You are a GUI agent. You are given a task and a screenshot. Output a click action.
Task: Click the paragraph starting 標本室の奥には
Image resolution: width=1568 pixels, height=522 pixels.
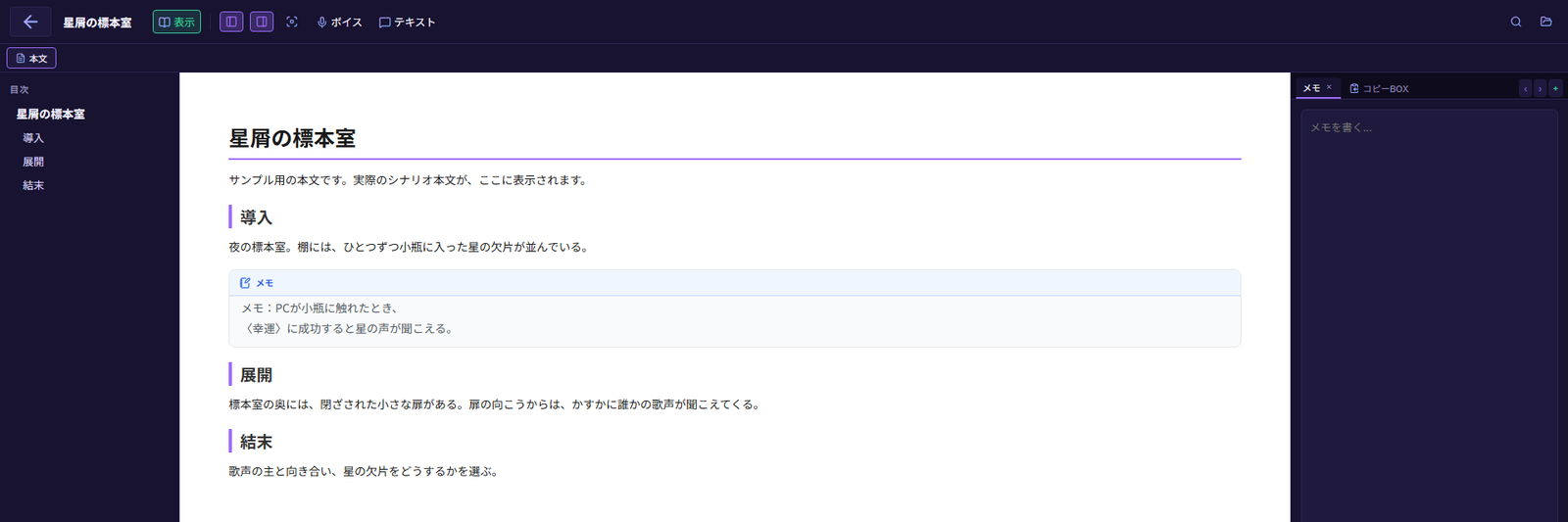495,403
